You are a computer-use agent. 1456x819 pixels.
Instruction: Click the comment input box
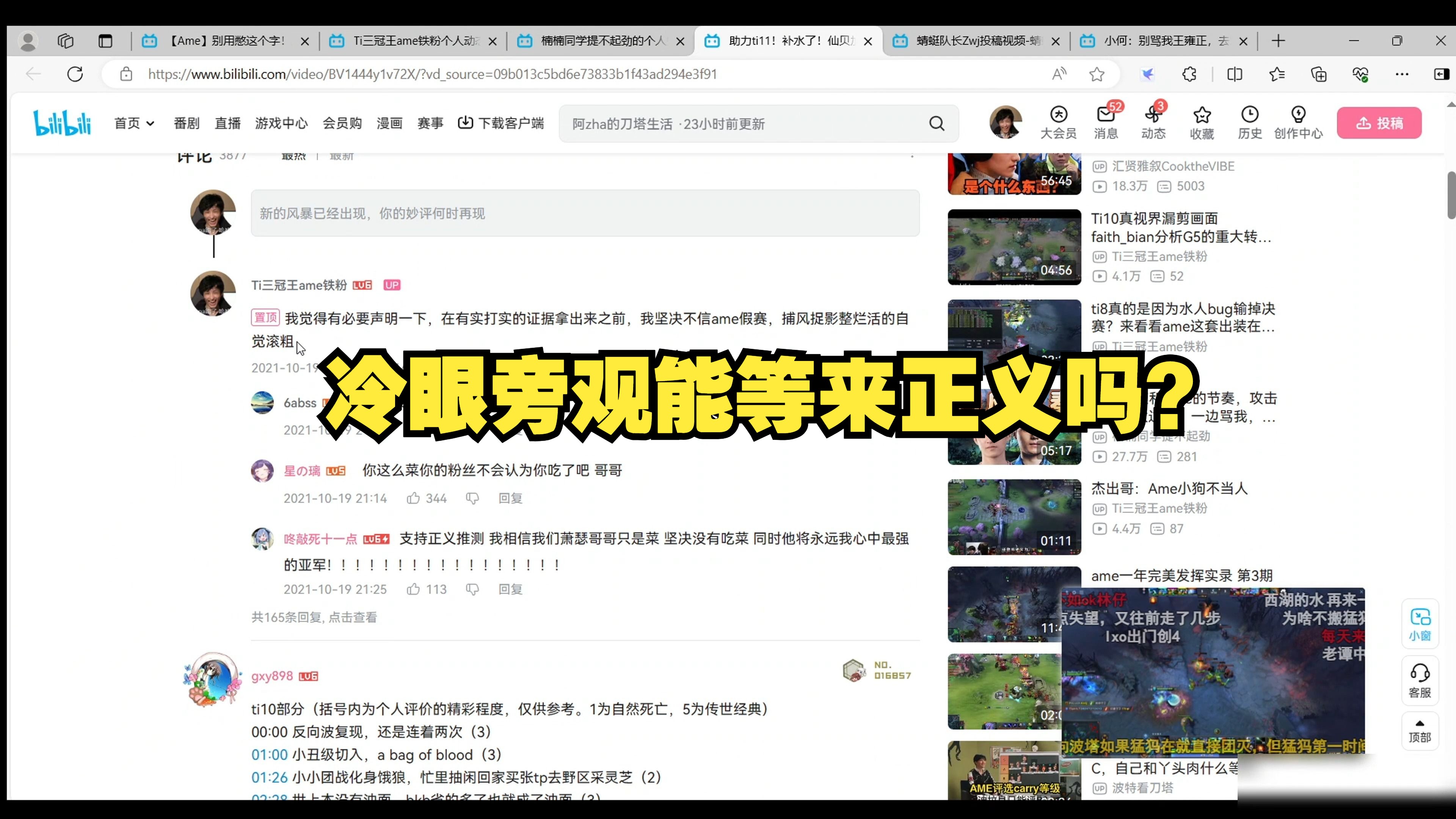point(585,213)
